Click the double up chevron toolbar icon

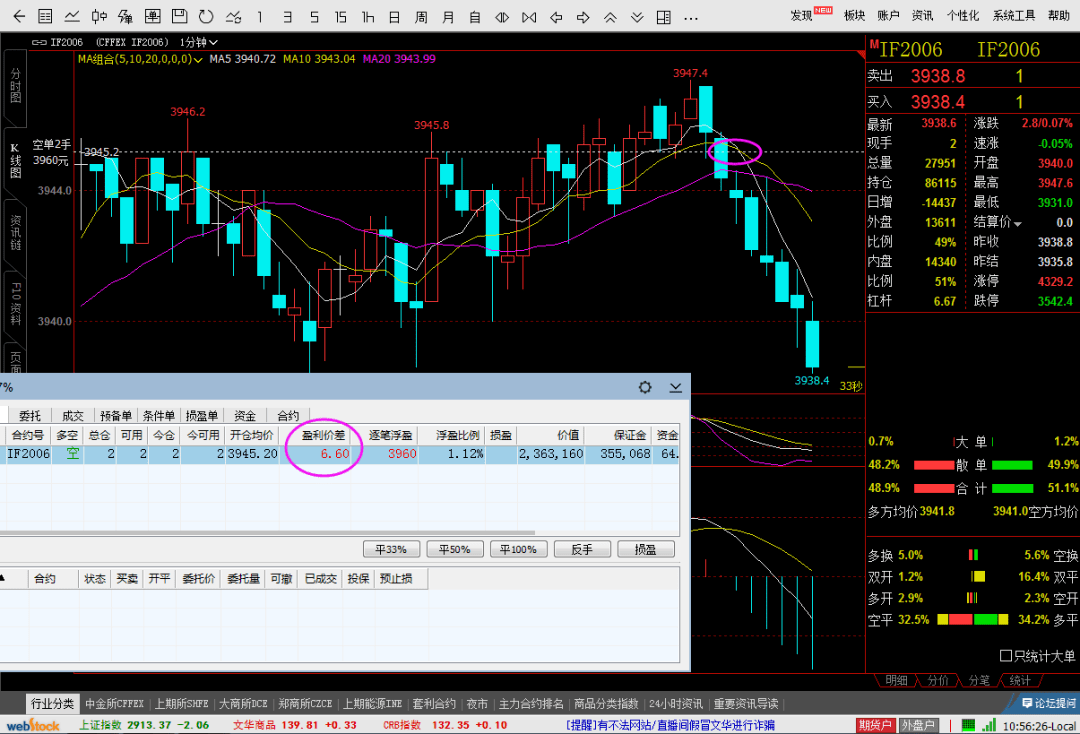pyautogui.click(x=610, y=17)
